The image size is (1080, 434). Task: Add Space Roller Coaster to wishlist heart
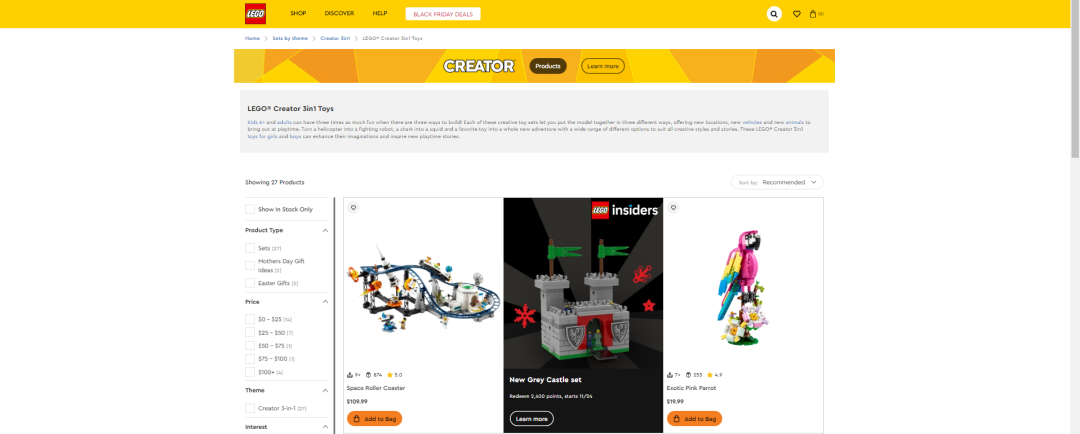point(353,207)
